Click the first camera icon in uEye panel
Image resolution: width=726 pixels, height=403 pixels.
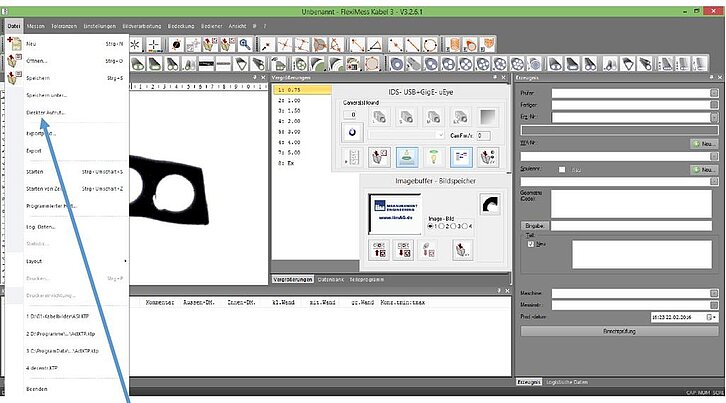coord(380,116)
